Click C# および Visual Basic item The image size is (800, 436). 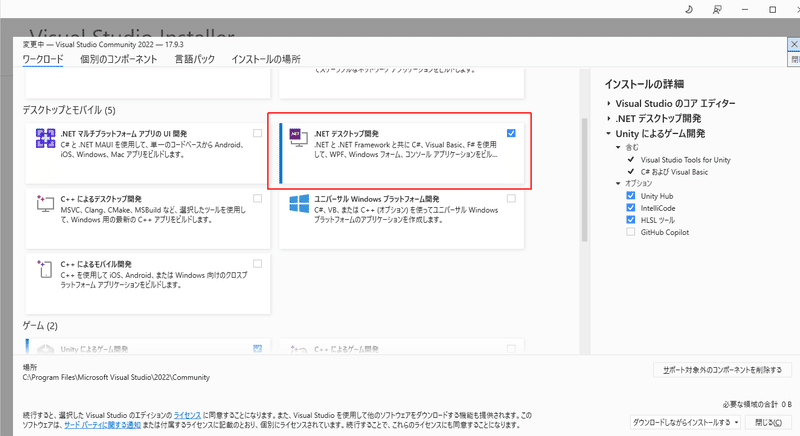pyautogui.click(x=674, y=172)
